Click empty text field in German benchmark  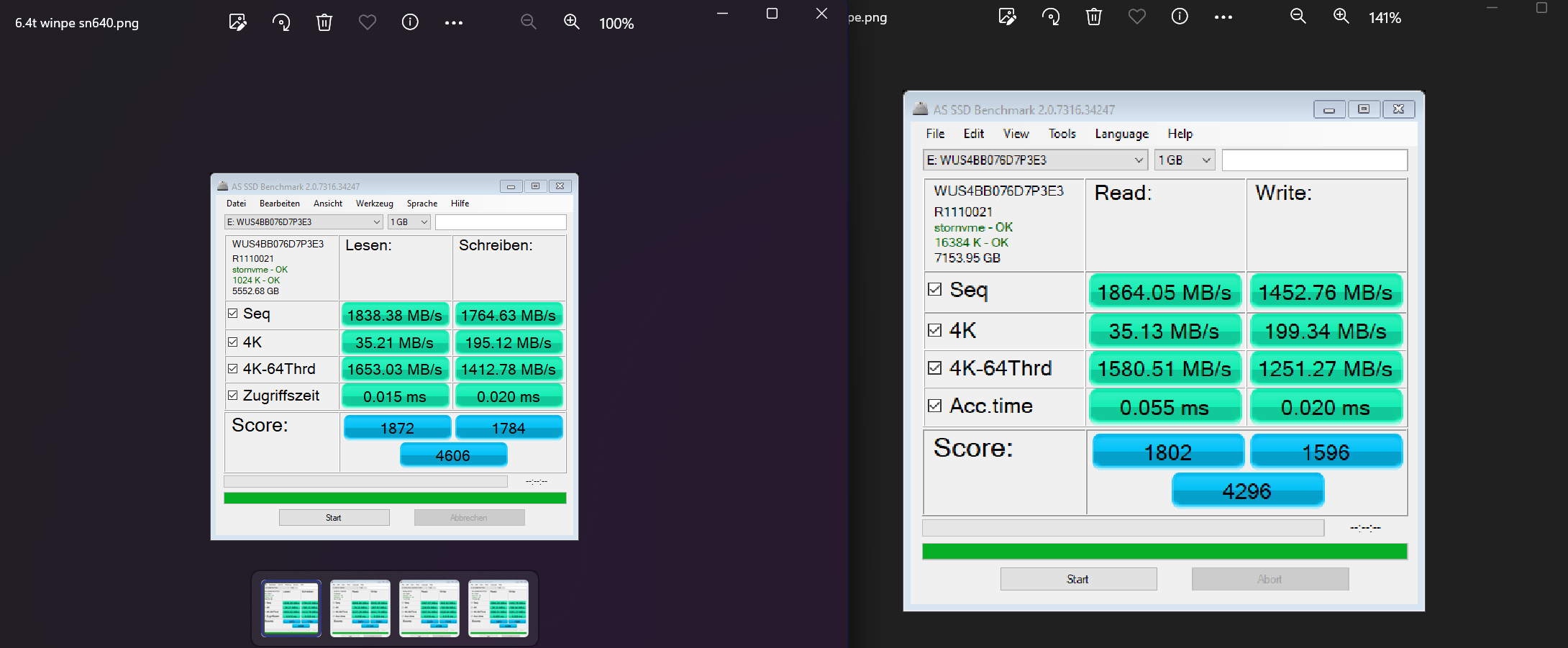coord(501,222)
